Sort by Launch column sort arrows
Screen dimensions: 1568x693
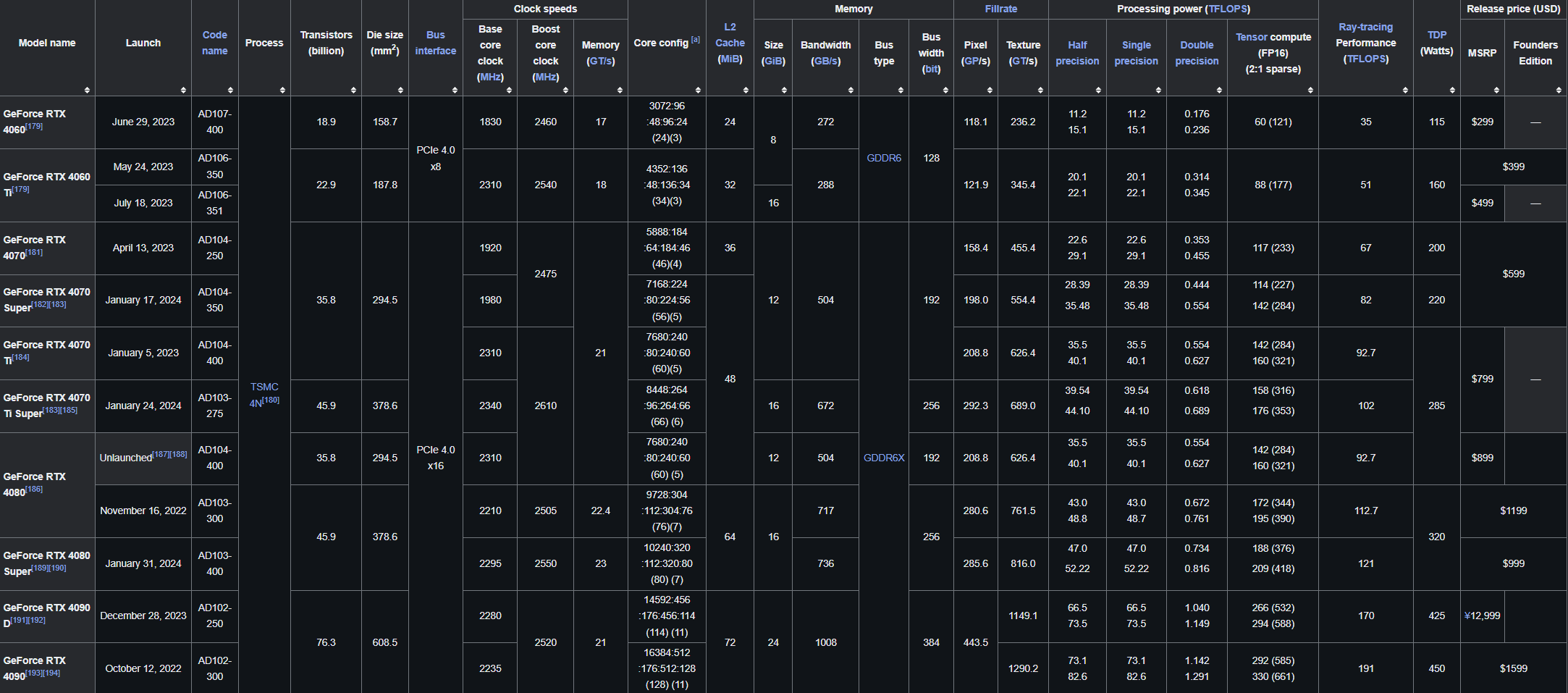click(x=183, y=90)
